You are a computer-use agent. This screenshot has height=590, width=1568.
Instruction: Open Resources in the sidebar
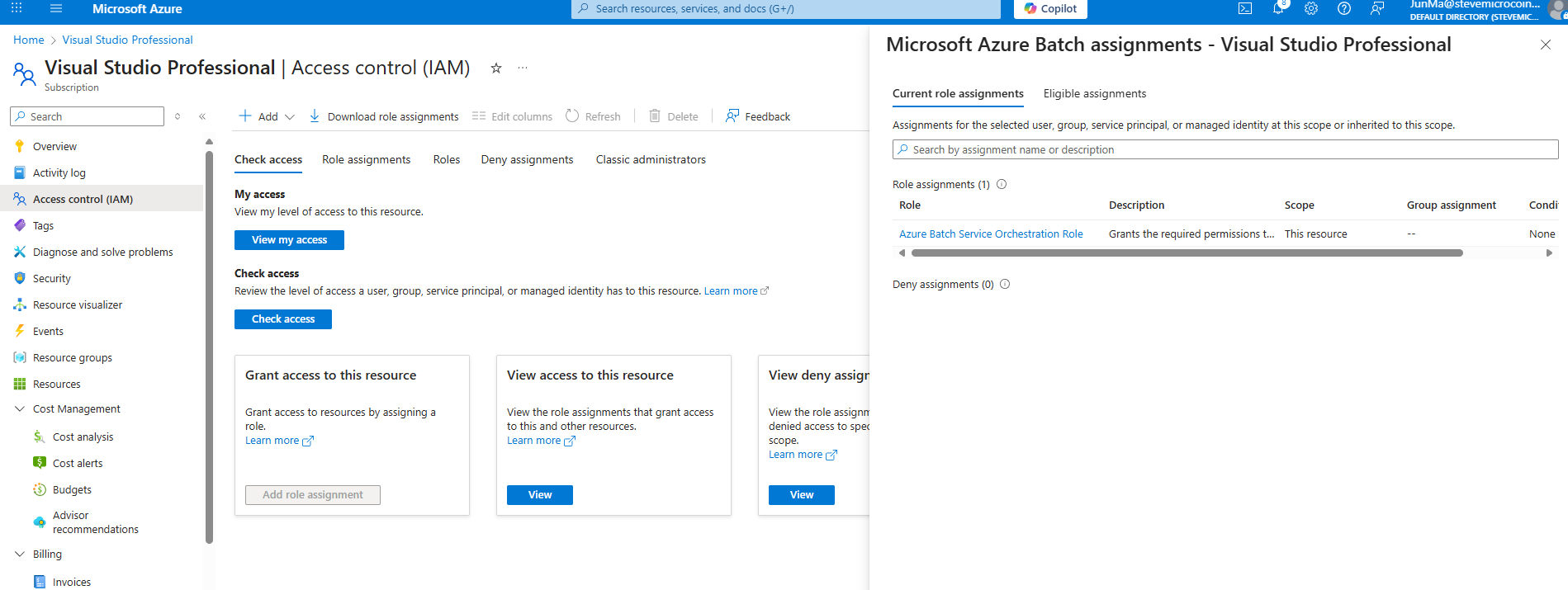pos(56,384)
